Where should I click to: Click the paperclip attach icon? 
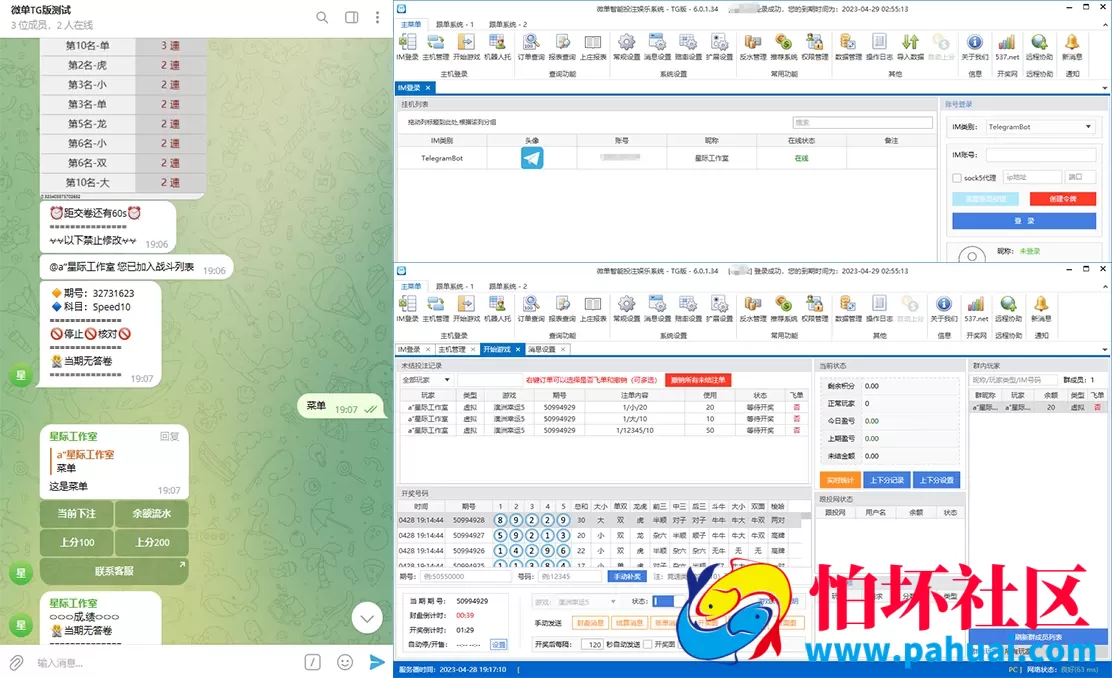pyautogui.click(x=16, y=662)
